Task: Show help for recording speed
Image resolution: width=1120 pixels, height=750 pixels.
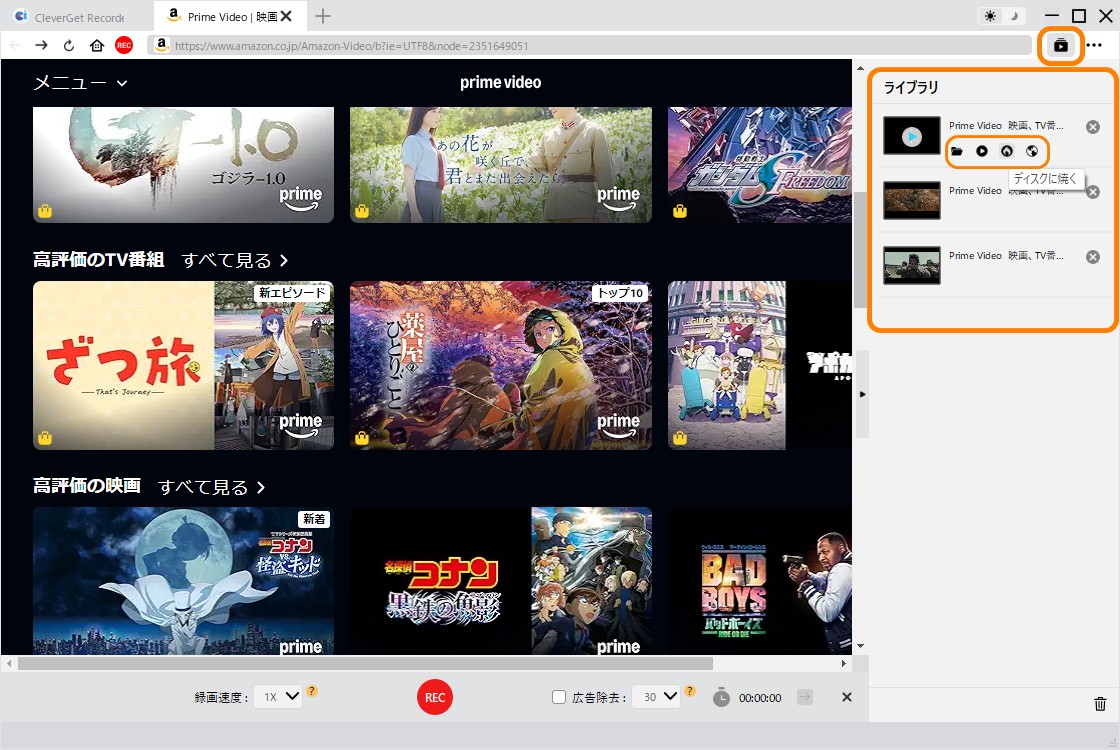Action: pos(312,691)
